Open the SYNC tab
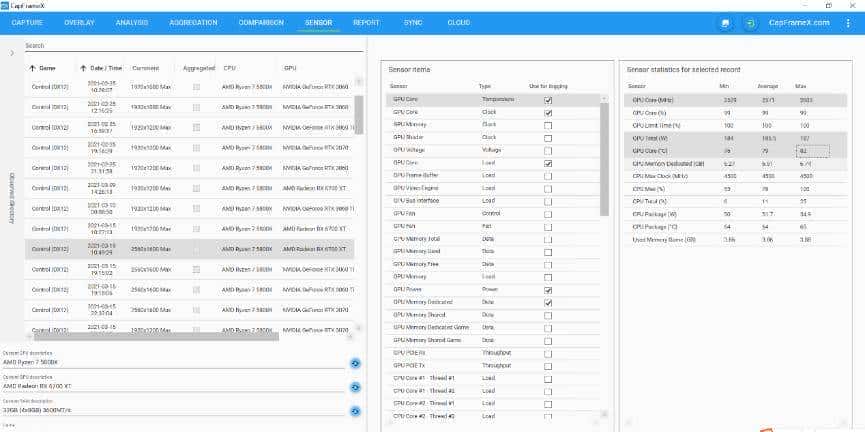This screenshot has height=432, width=865. [413, 23]
